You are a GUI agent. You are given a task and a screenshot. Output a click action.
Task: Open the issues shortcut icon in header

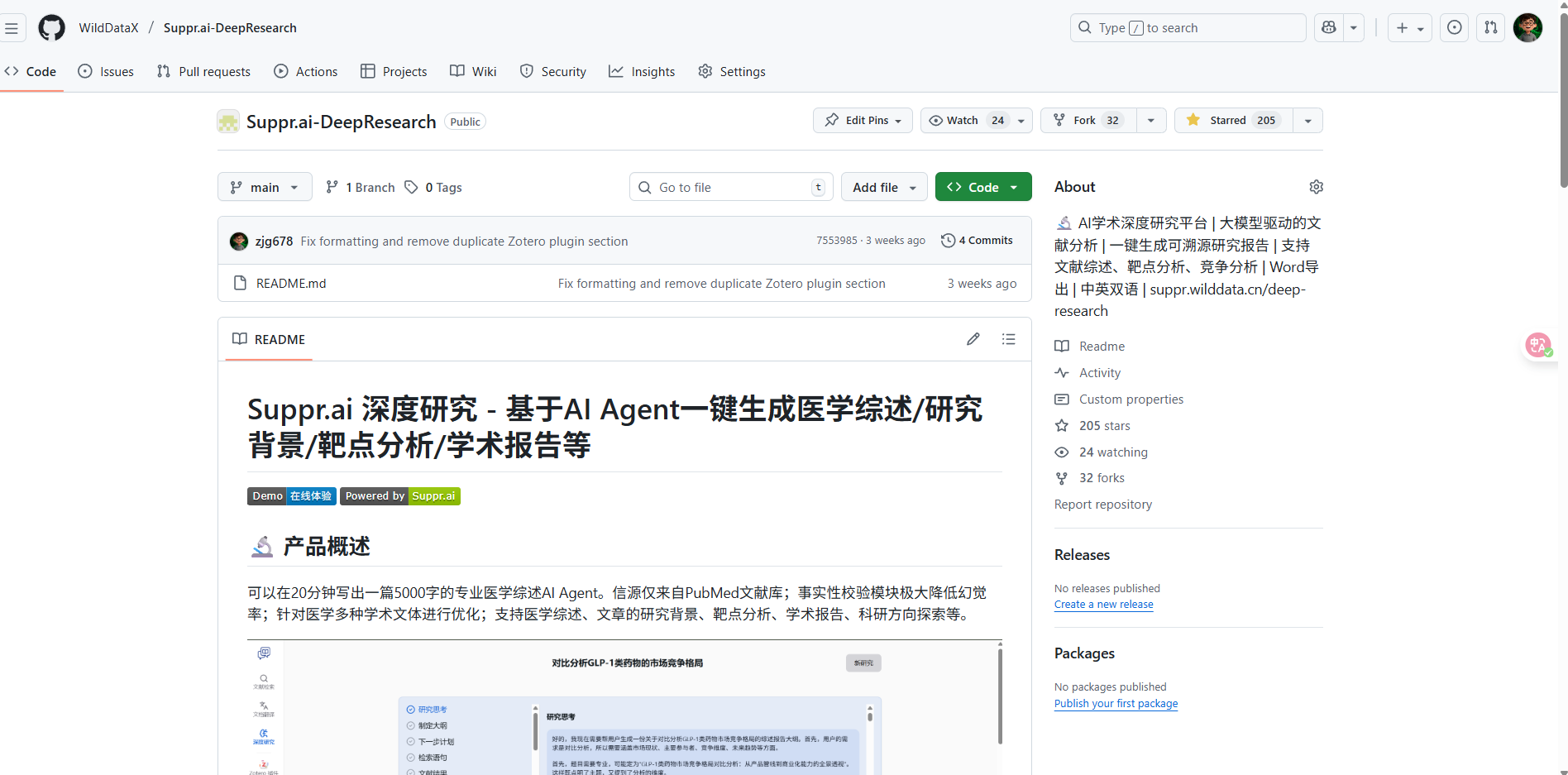(1455, 28)
